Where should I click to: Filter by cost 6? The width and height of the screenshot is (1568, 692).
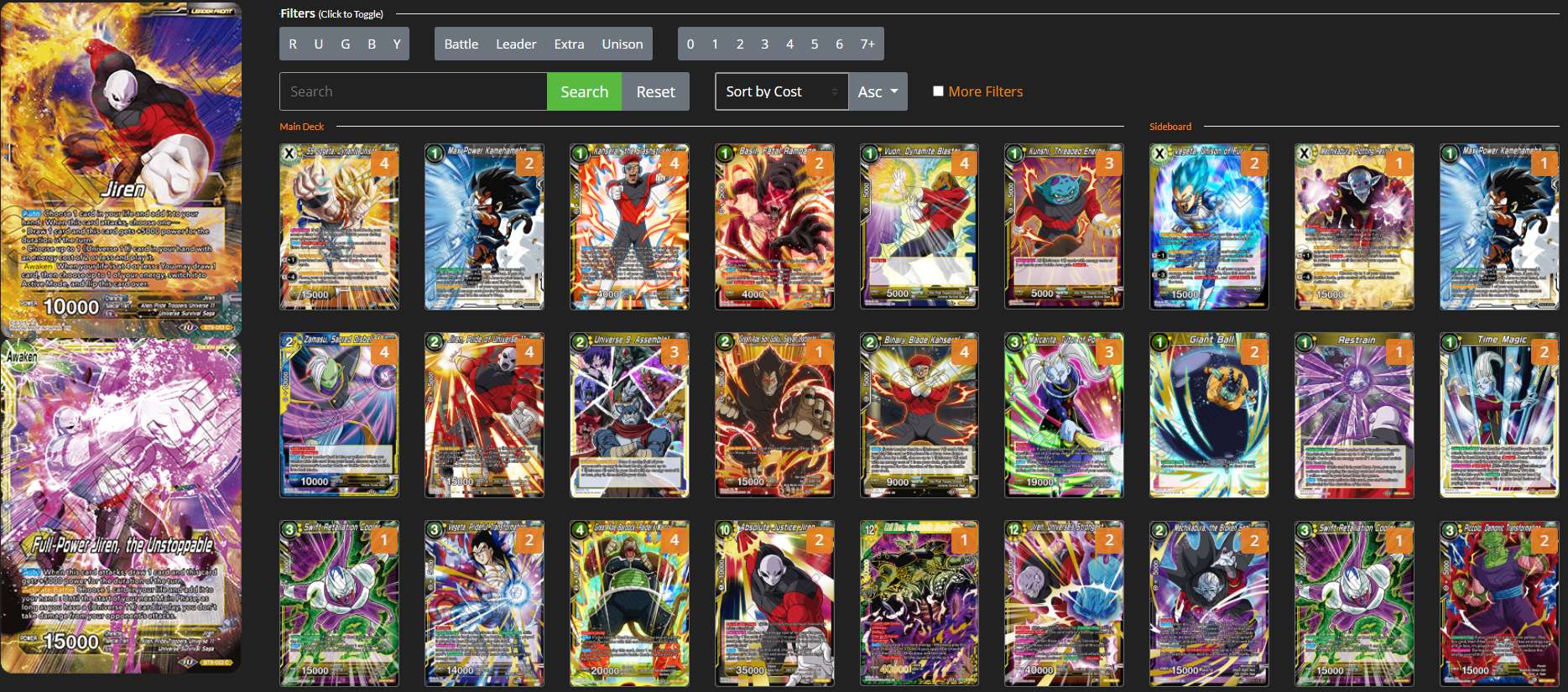point(839,44)
